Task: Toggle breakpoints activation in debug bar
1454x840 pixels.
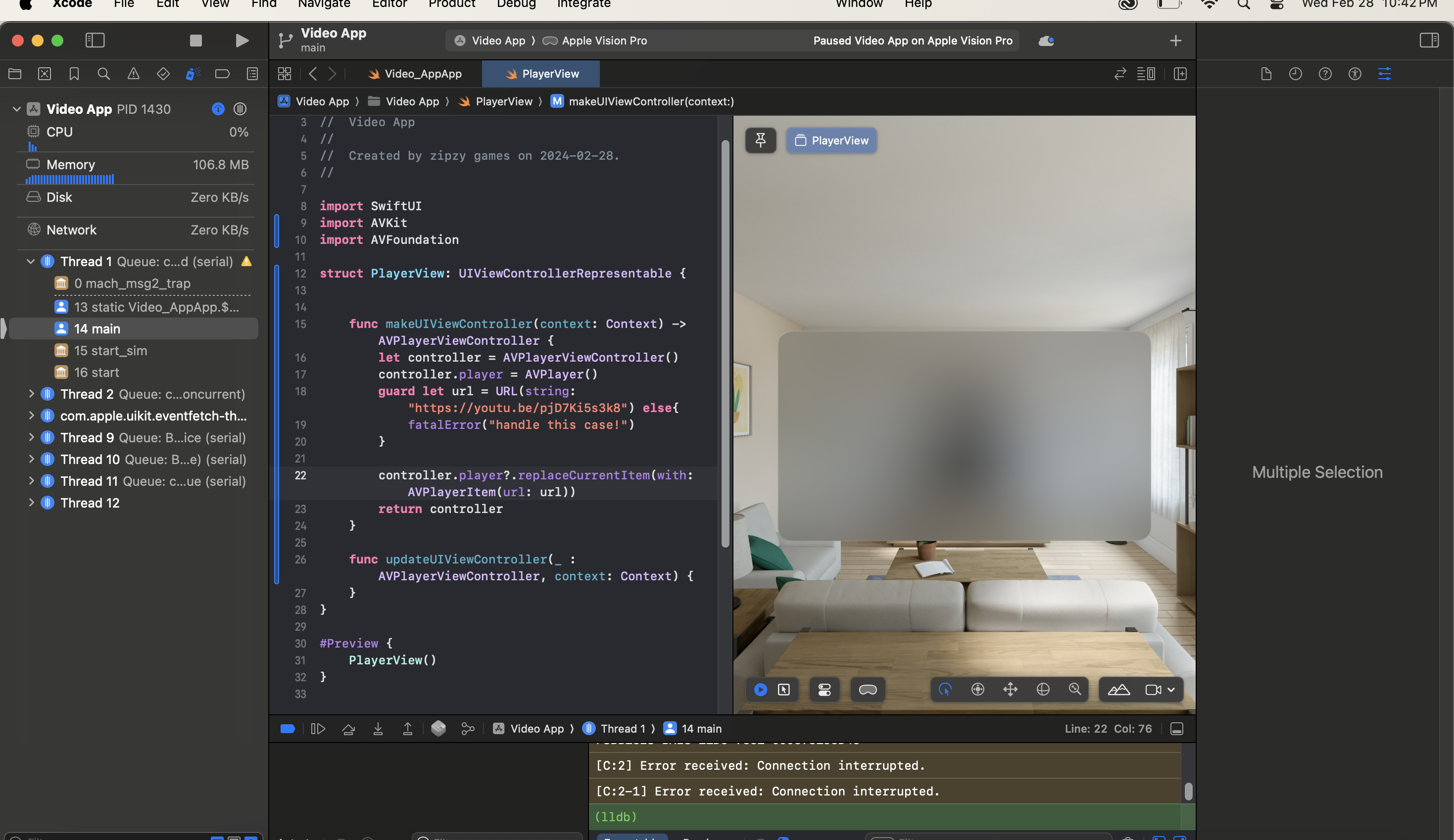Action: point(288,729)
